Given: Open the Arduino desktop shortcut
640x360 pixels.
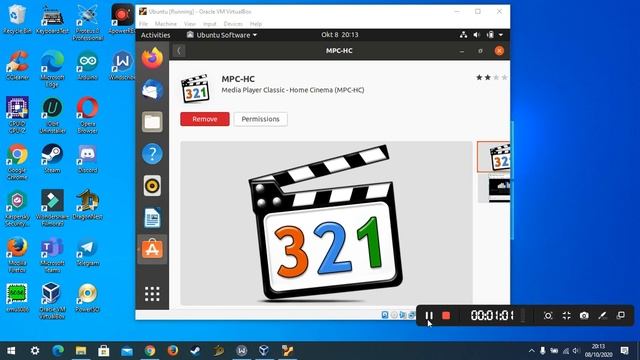Looking at the screenshot, I should (87, 65).
